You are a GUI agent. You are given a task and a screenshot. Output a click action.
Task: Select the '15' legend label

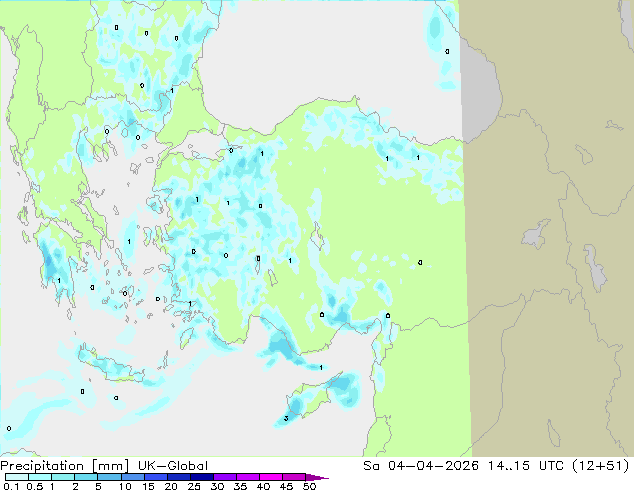point(148,486)
